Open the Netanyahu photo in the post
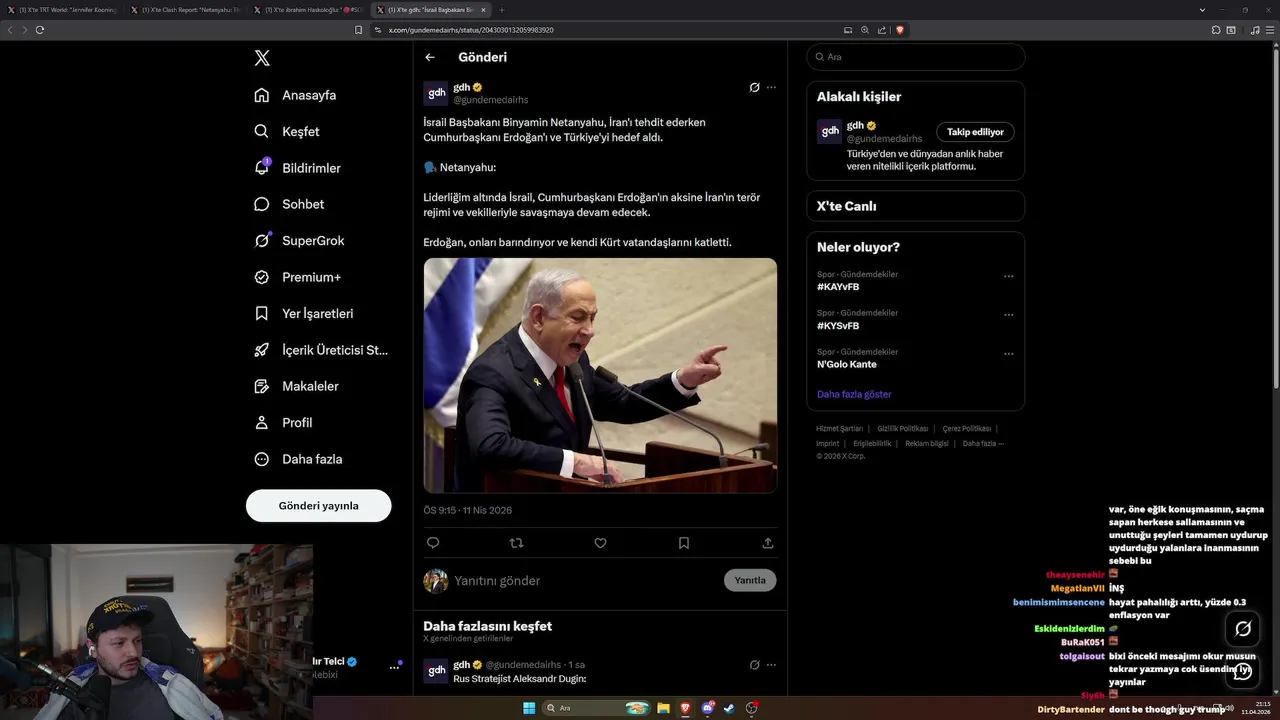1280x720 pixels. coord(600,375)
